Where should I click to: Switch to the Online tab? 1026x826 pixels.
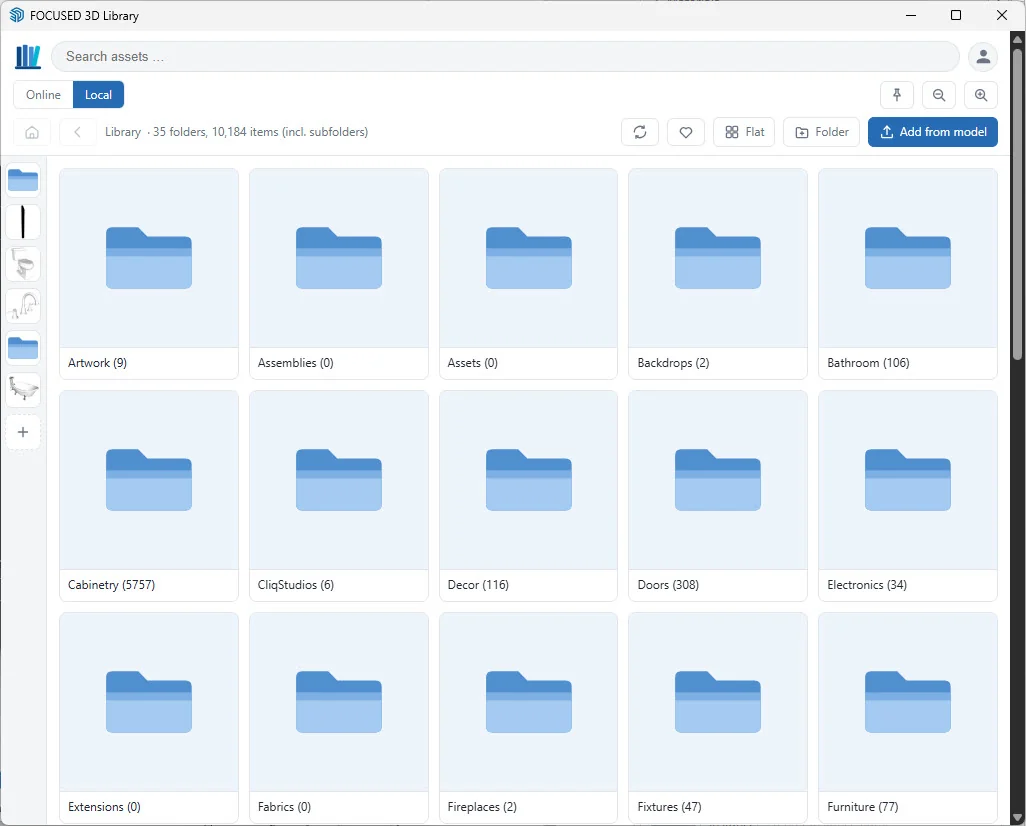click(x=43, y=95)
